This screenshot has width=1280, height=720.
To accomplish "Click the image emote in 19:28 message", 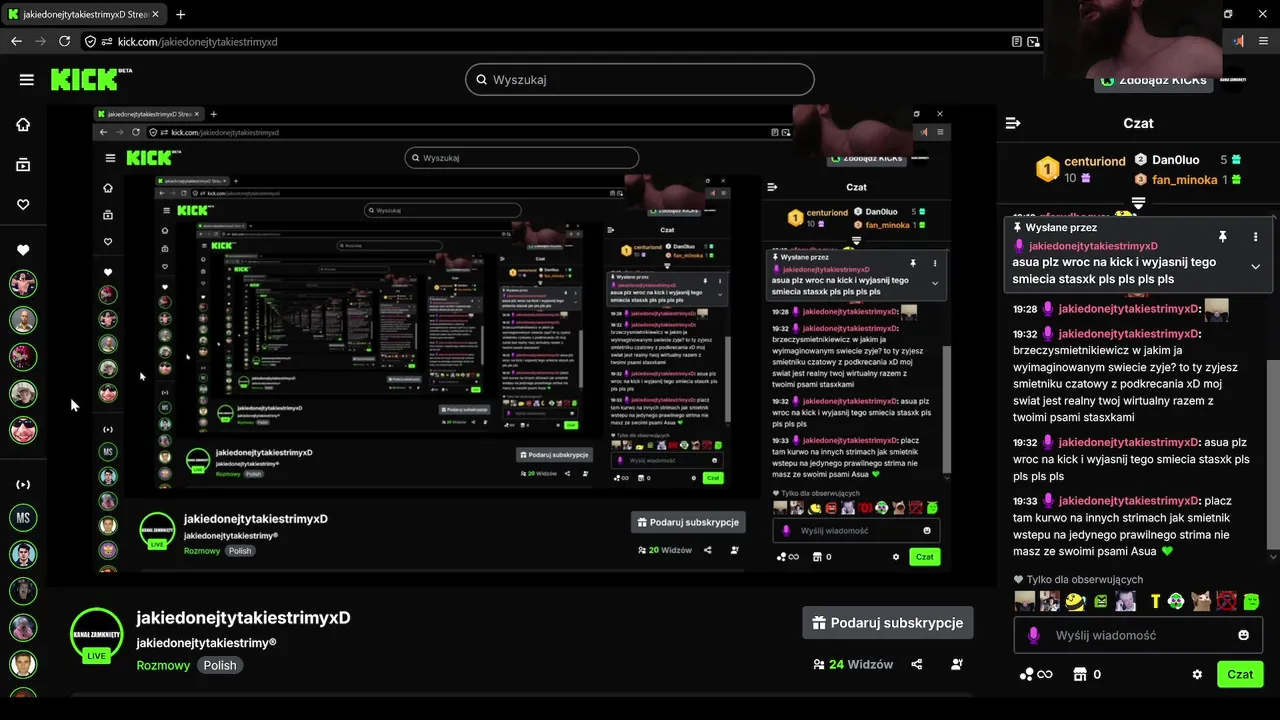I will click(1216, 310).
